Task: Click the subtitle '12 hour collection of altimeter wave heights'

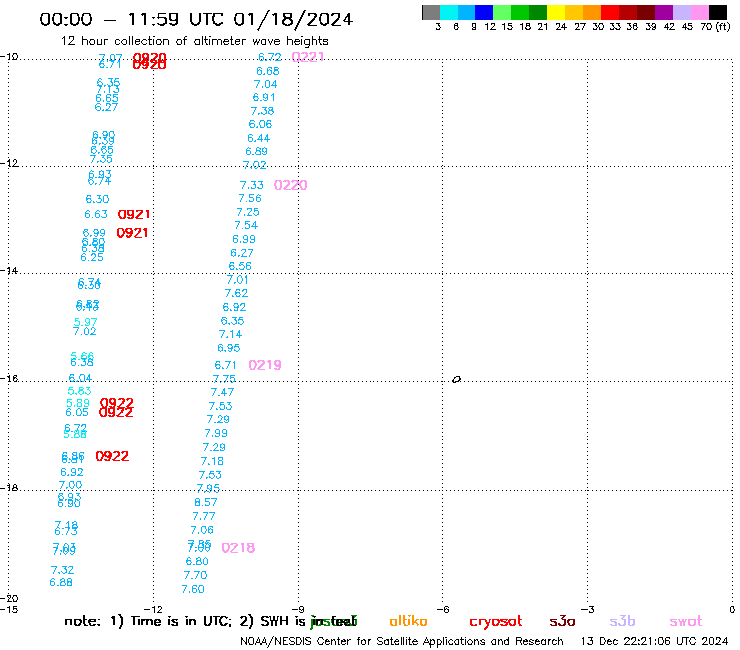Action: coord(194,41)
